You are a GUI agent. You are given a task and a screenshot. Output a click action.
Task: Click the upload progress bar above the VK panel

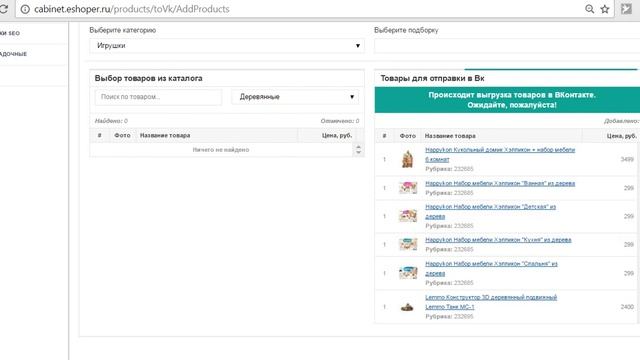point(551,69)
